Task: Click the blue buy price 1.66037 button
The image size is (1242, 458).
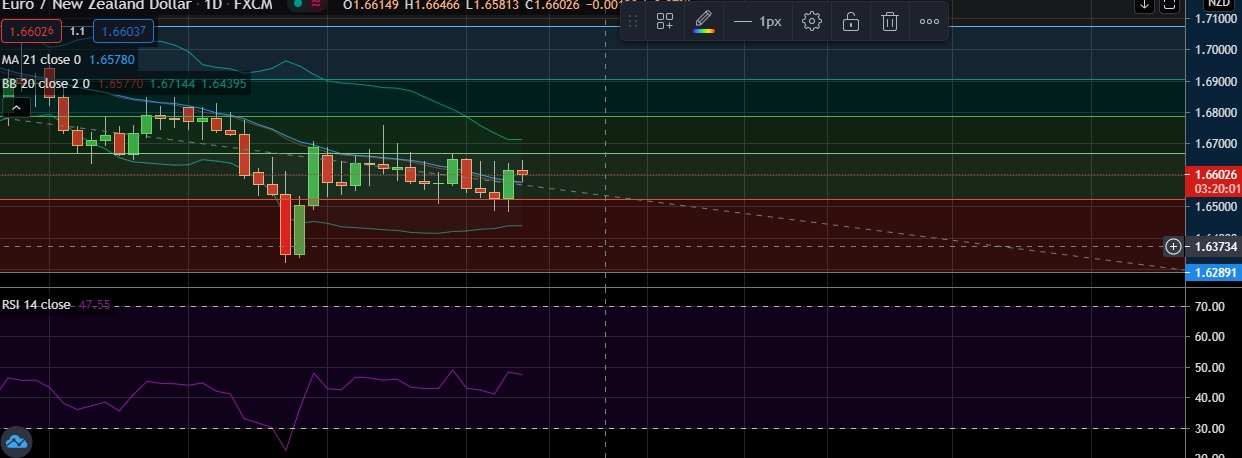Action: (124, 32)
